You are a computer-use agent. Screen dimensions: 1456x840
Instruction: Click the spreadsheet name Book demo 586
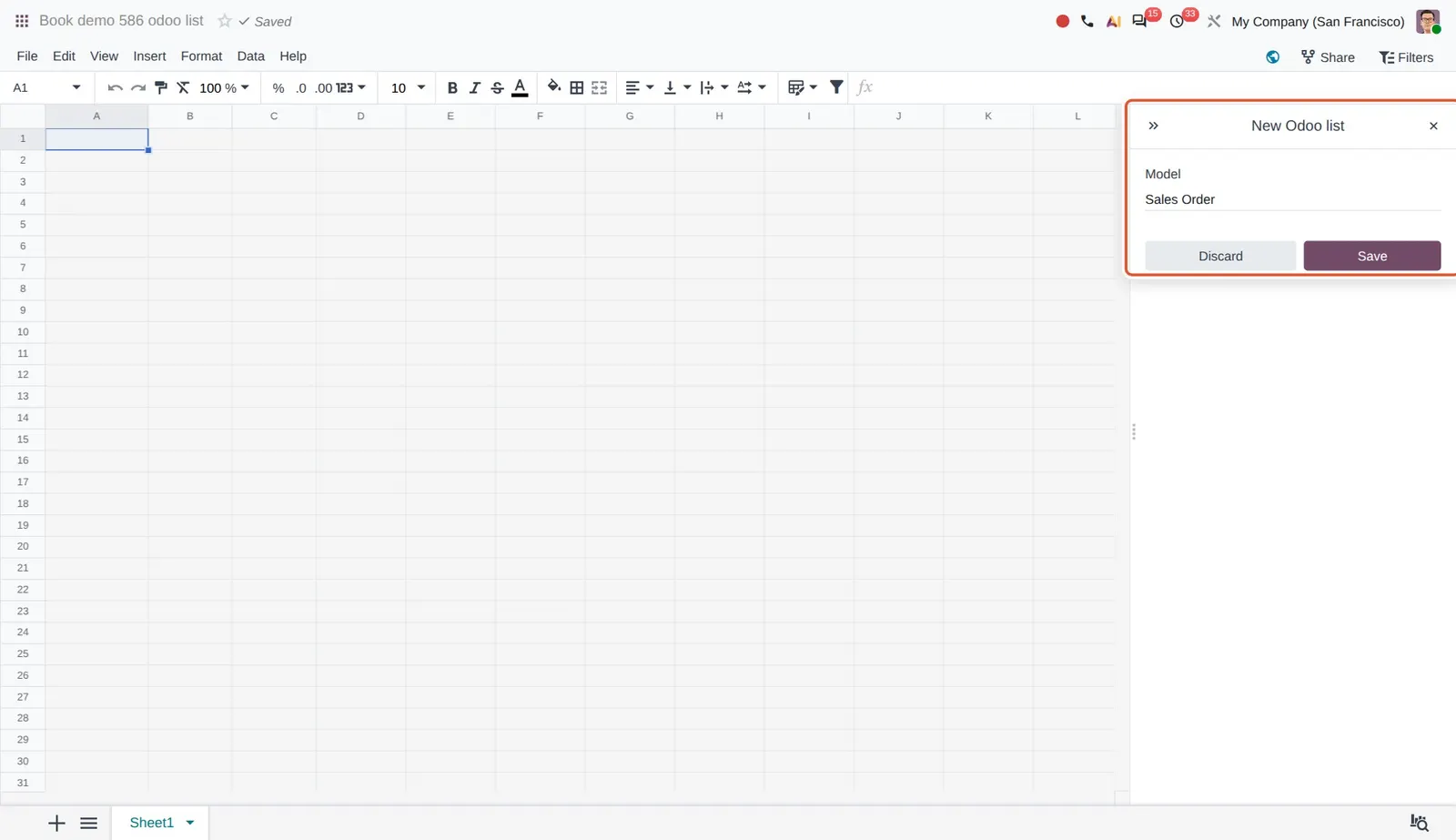tap(121, 21)
